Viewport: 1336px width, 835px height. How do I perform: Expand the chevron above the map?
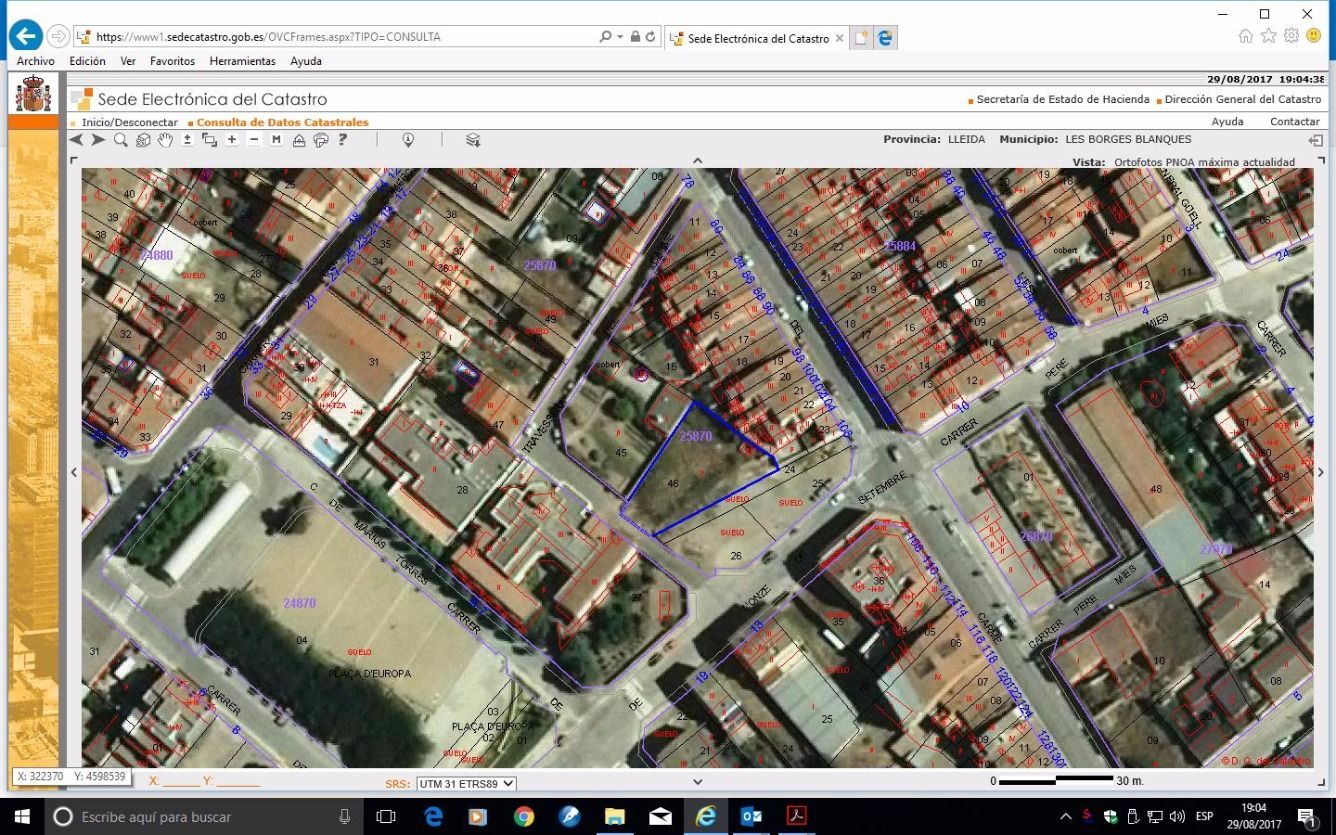(x=698, y=160)
